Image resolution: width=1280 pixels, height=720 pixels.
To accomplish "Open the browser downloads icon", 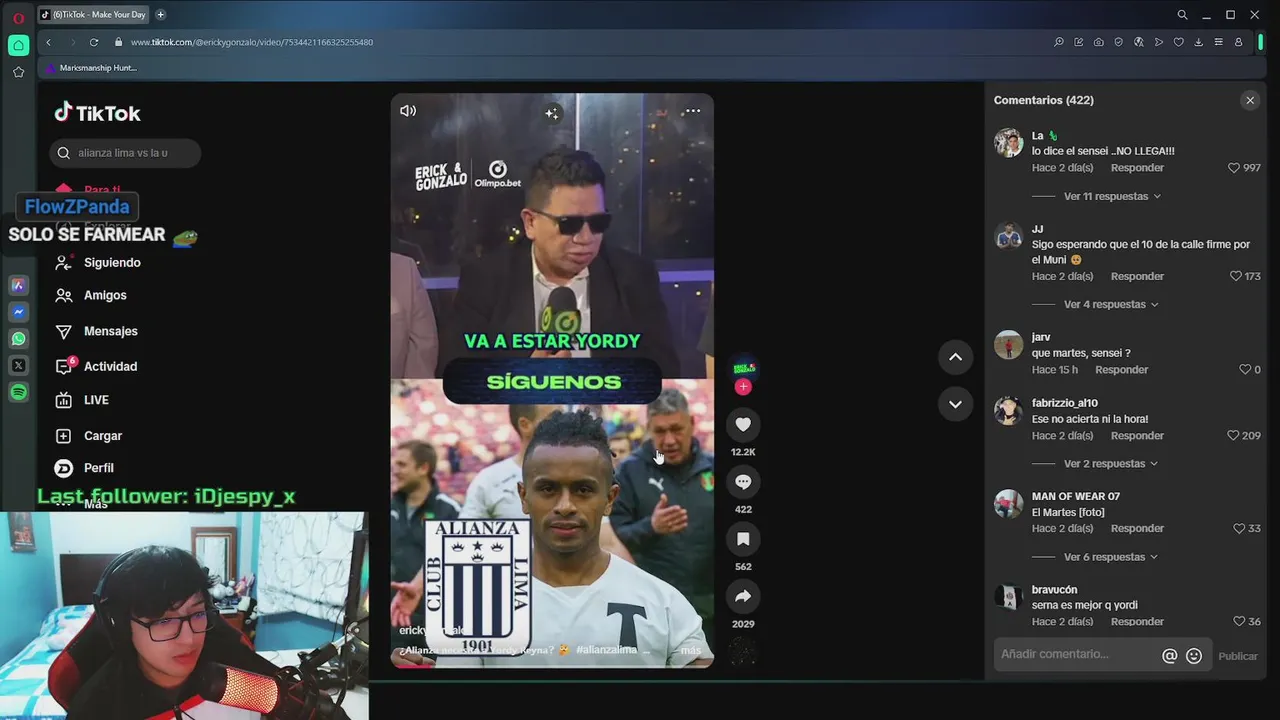I will tap(1198, 42).
